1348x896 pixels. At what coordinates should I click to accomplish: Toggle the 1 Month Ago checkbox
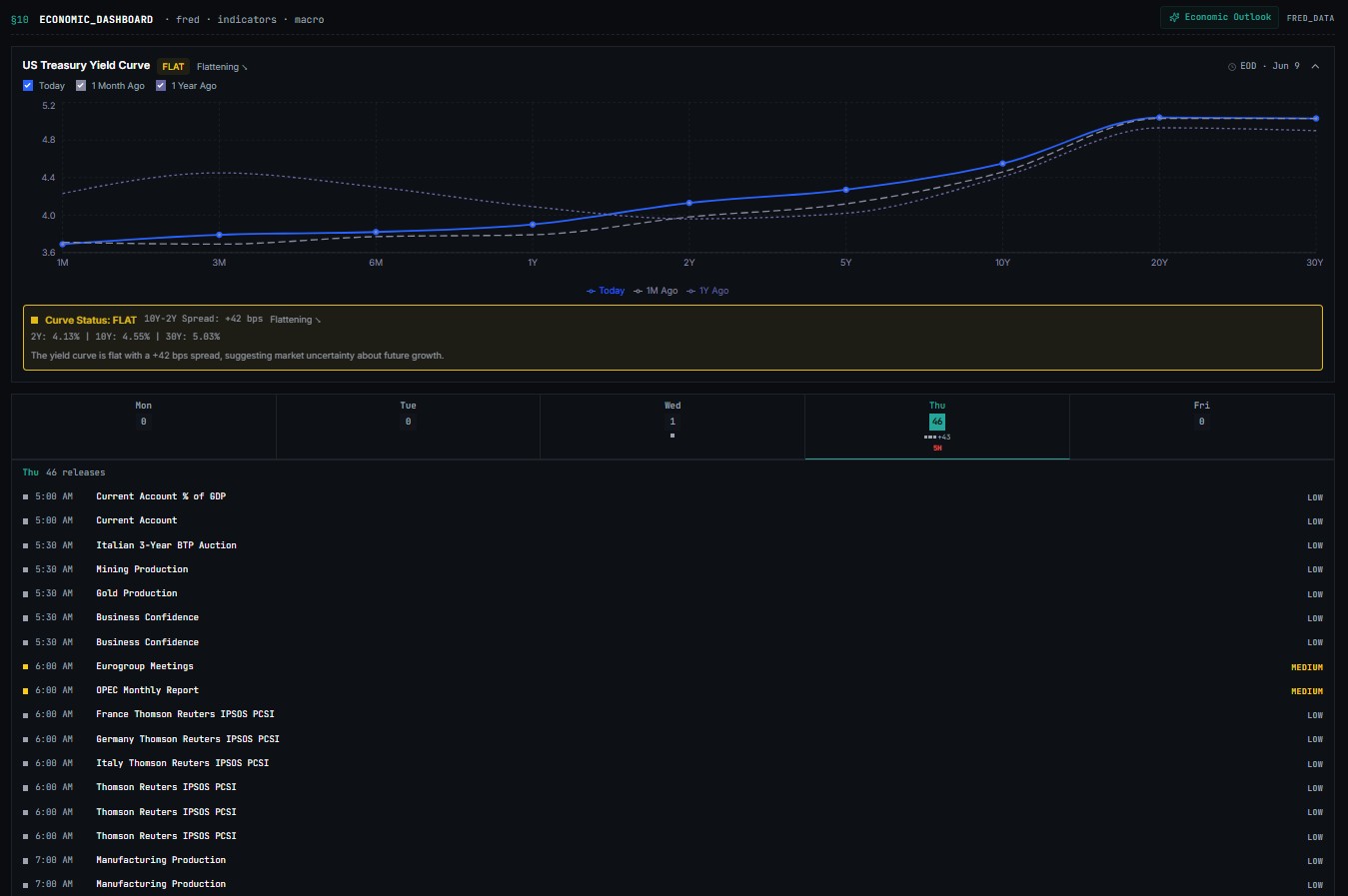tap(81, 86)
